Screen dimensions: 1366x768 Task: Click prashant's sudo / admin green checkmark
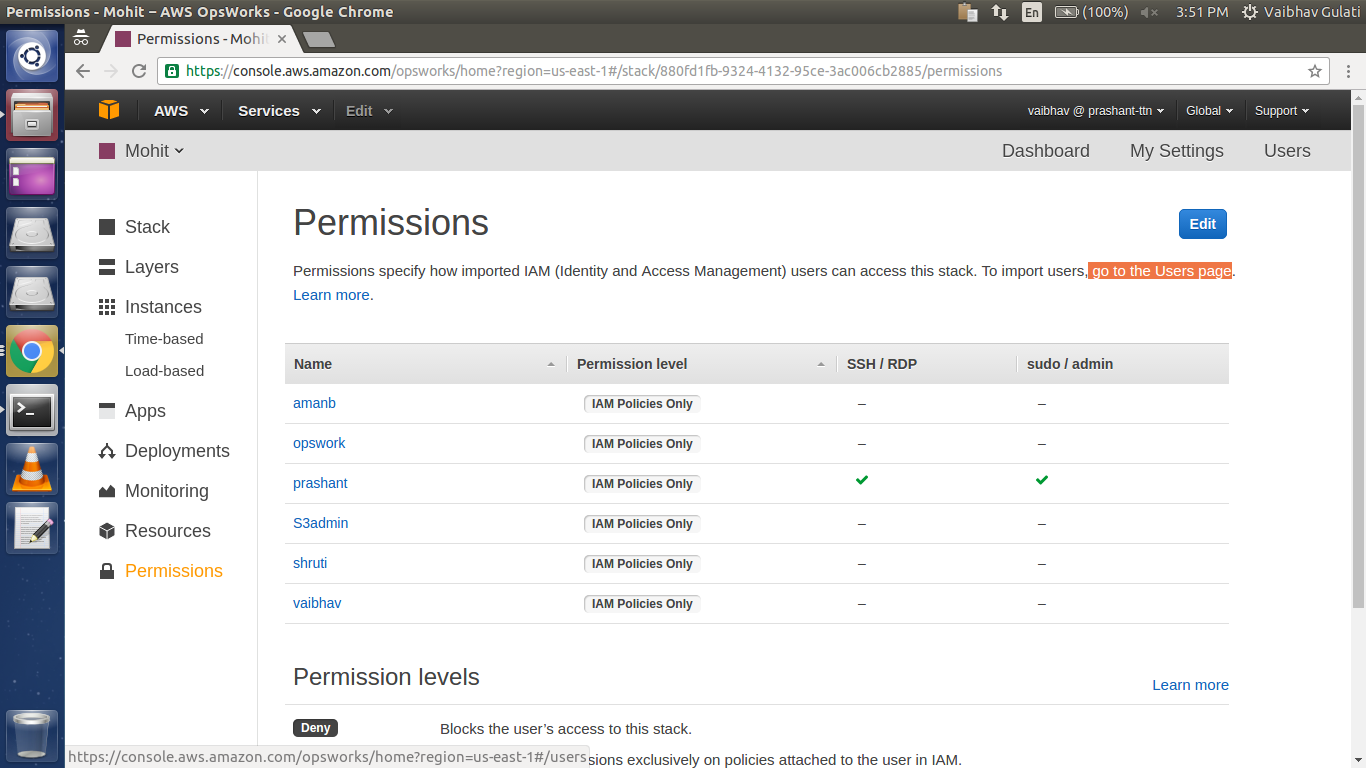1042,480
